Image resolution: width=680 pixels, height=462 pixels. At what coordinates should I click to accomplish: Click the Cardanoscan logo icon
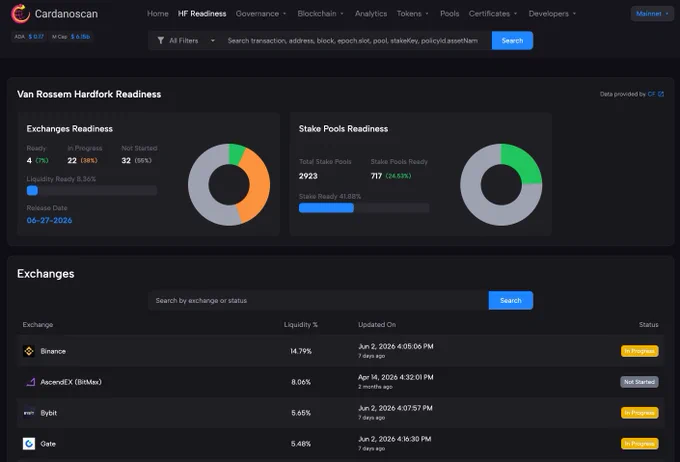point(20,13)
